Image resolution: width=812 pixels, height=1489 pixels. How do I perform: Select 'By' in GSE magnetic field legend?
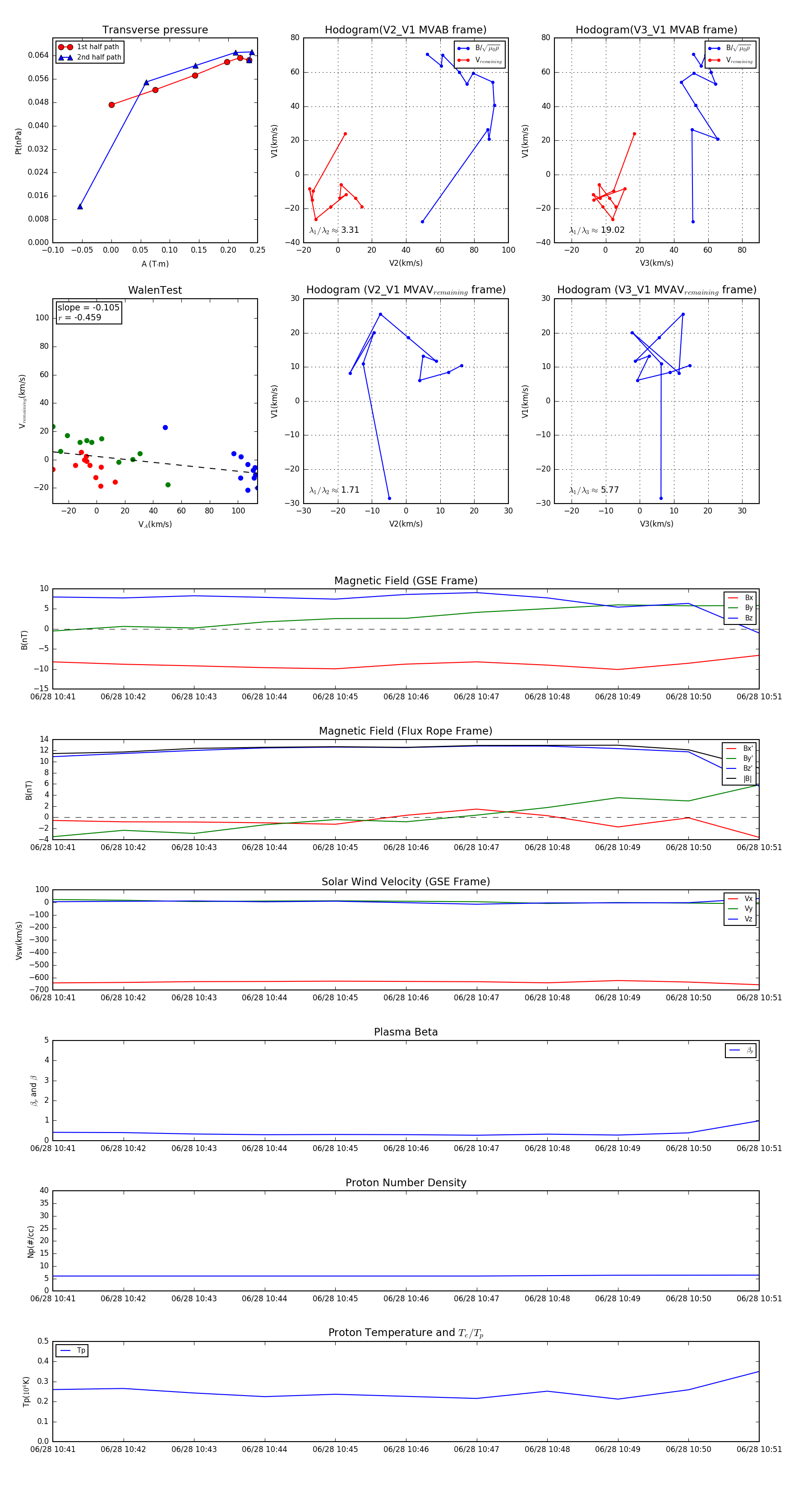pos(740,608)
